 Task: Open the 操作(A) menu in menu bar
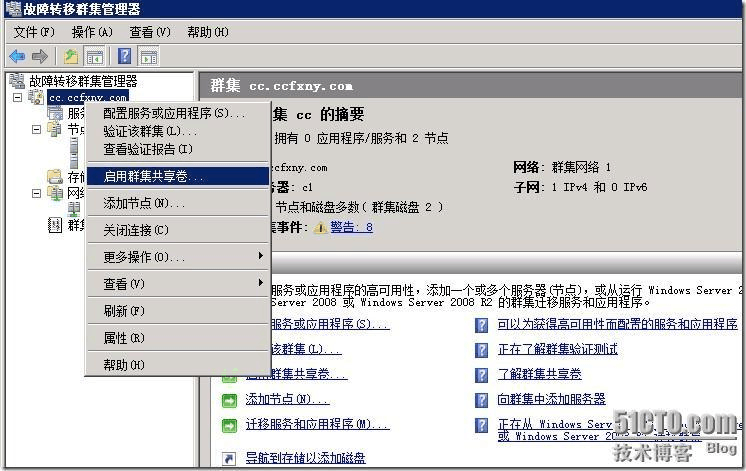click(92, 32)
